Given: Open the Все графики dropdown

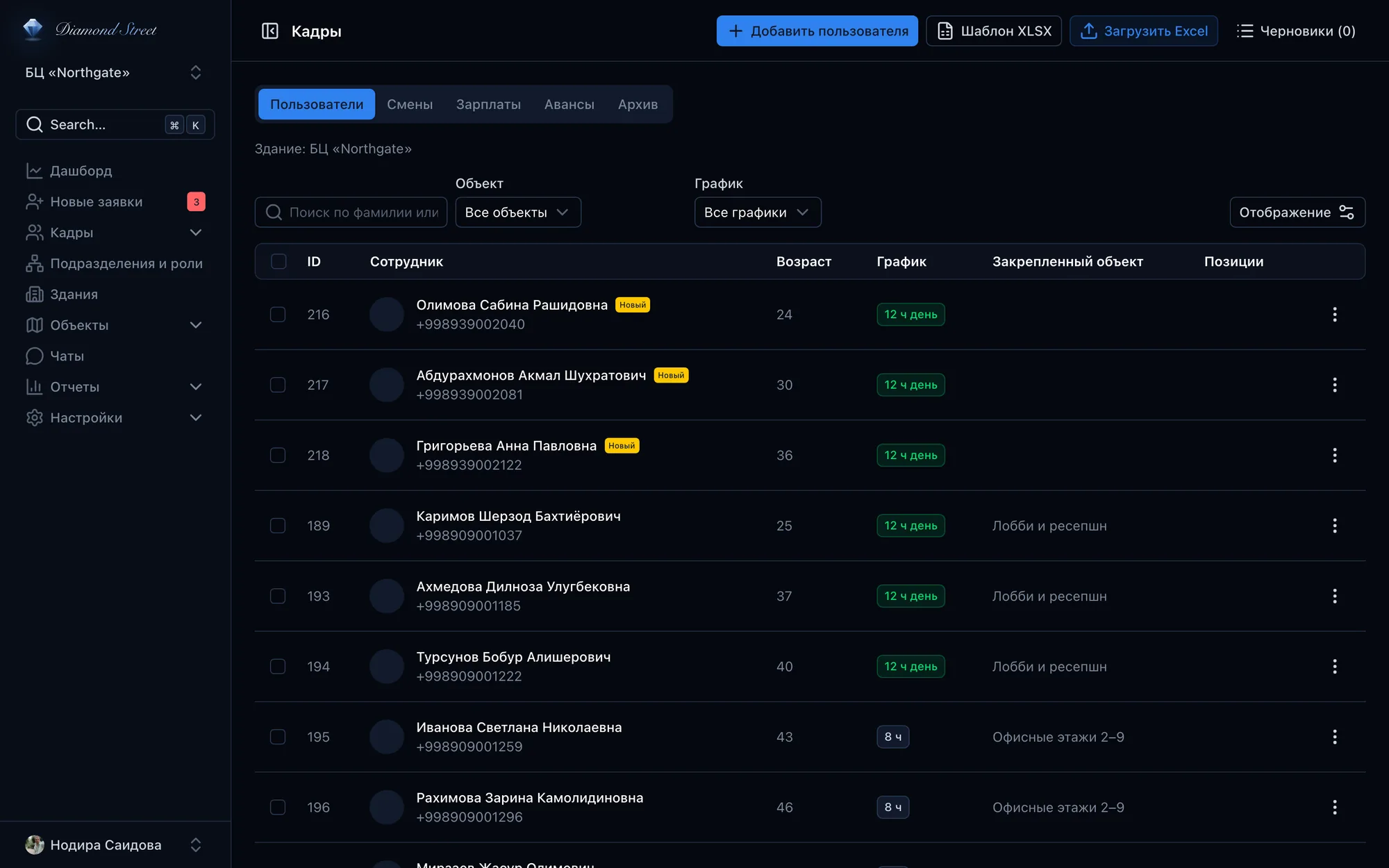Looking at the screenshot, I should click(x=758, y=212).
